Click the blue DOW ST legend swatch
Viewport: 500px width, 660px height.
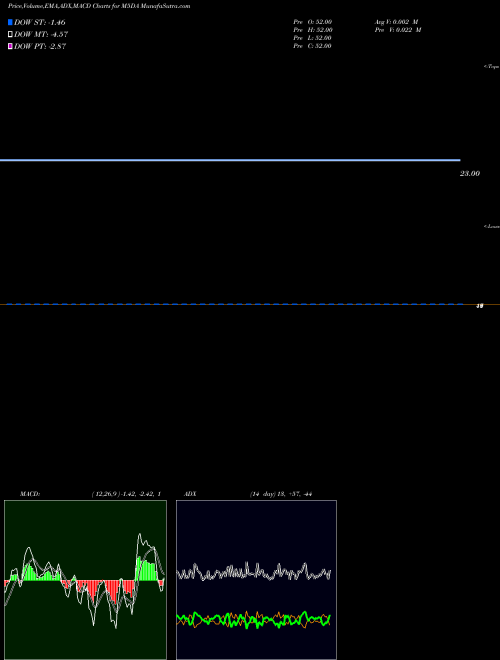click(10, 22)
